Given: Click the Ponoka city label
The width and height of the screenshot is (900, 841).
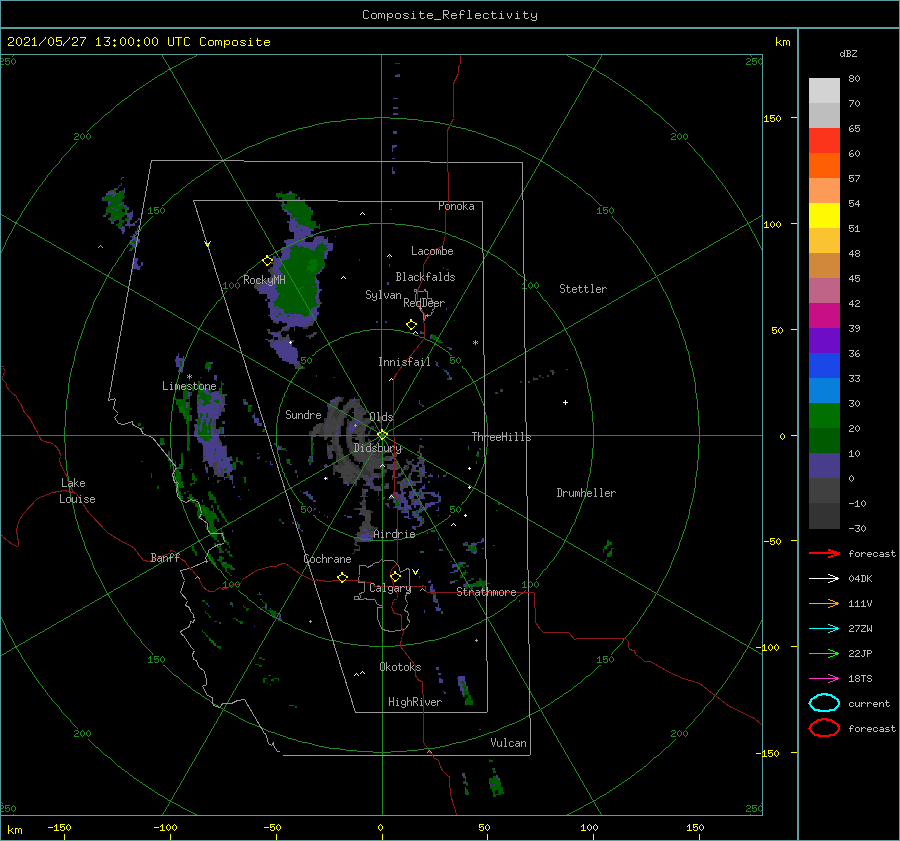Looking at the screenshot, I should pos(456,206).
